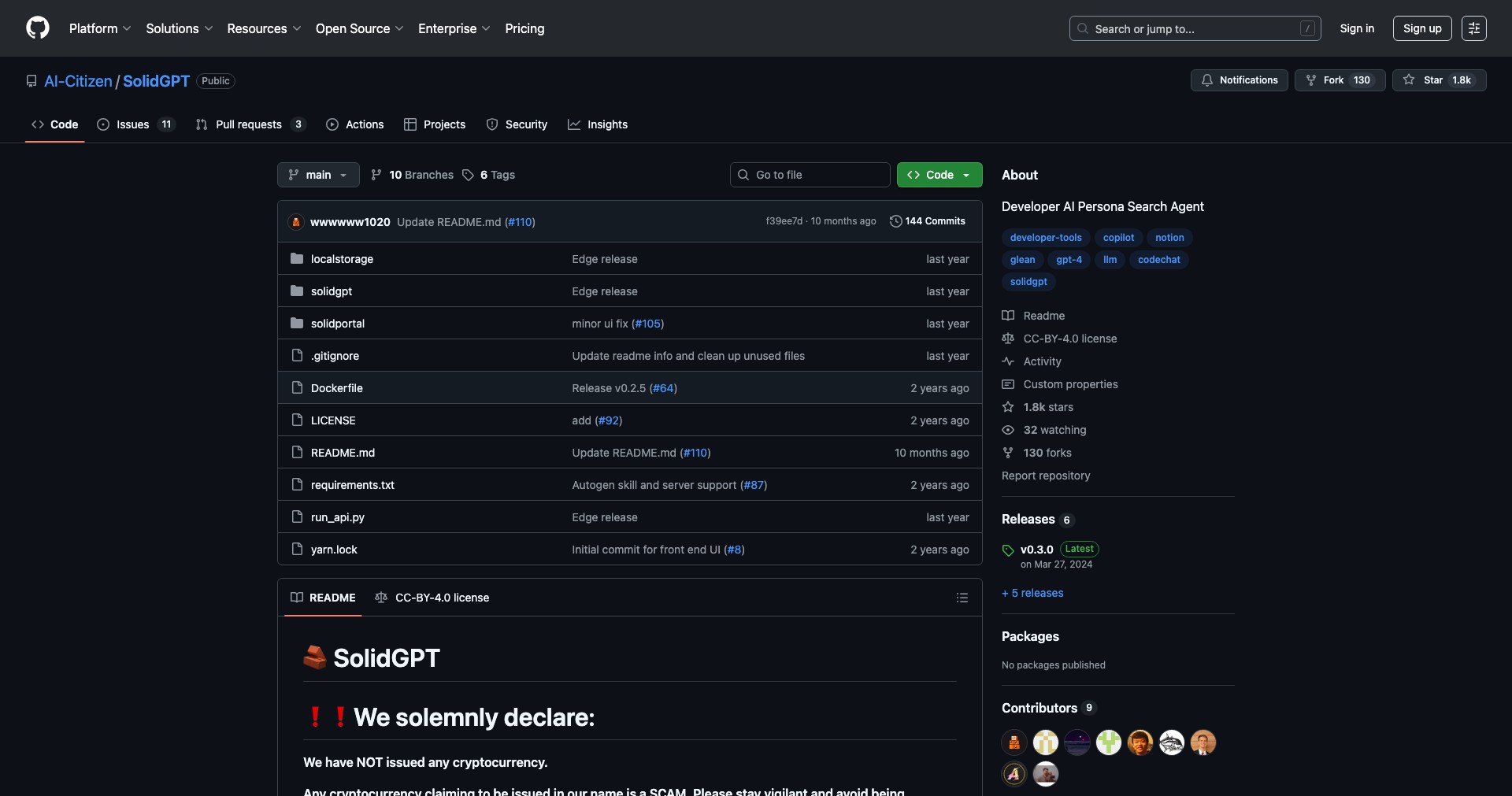Star the SolidGPT repository
This screenshot has width=1512, height=796.
[1439, 80]
